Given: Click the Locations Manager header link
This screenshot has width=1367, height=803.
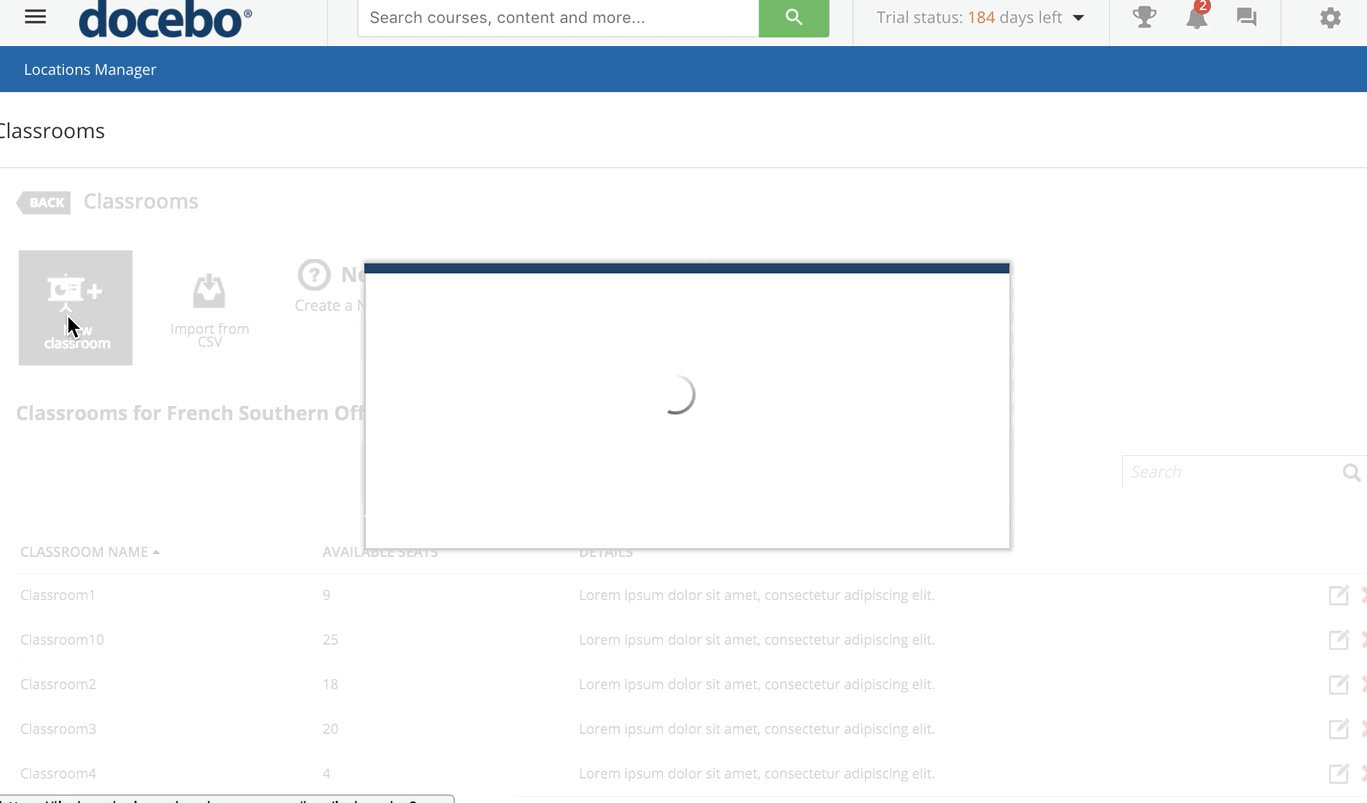Looking at the screenshot, I should [90, 70].
